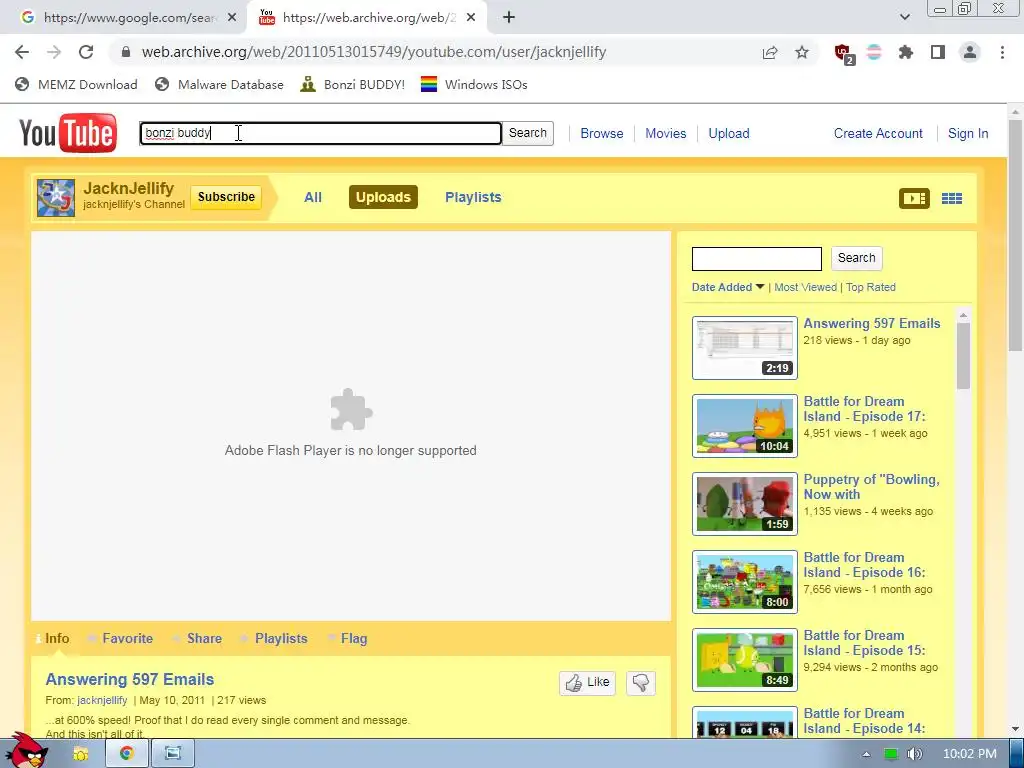Open the Answering 597 Emails thumbnail
Image resolution: width=1024 pixels, height=768 pixels.
[744, 348]
